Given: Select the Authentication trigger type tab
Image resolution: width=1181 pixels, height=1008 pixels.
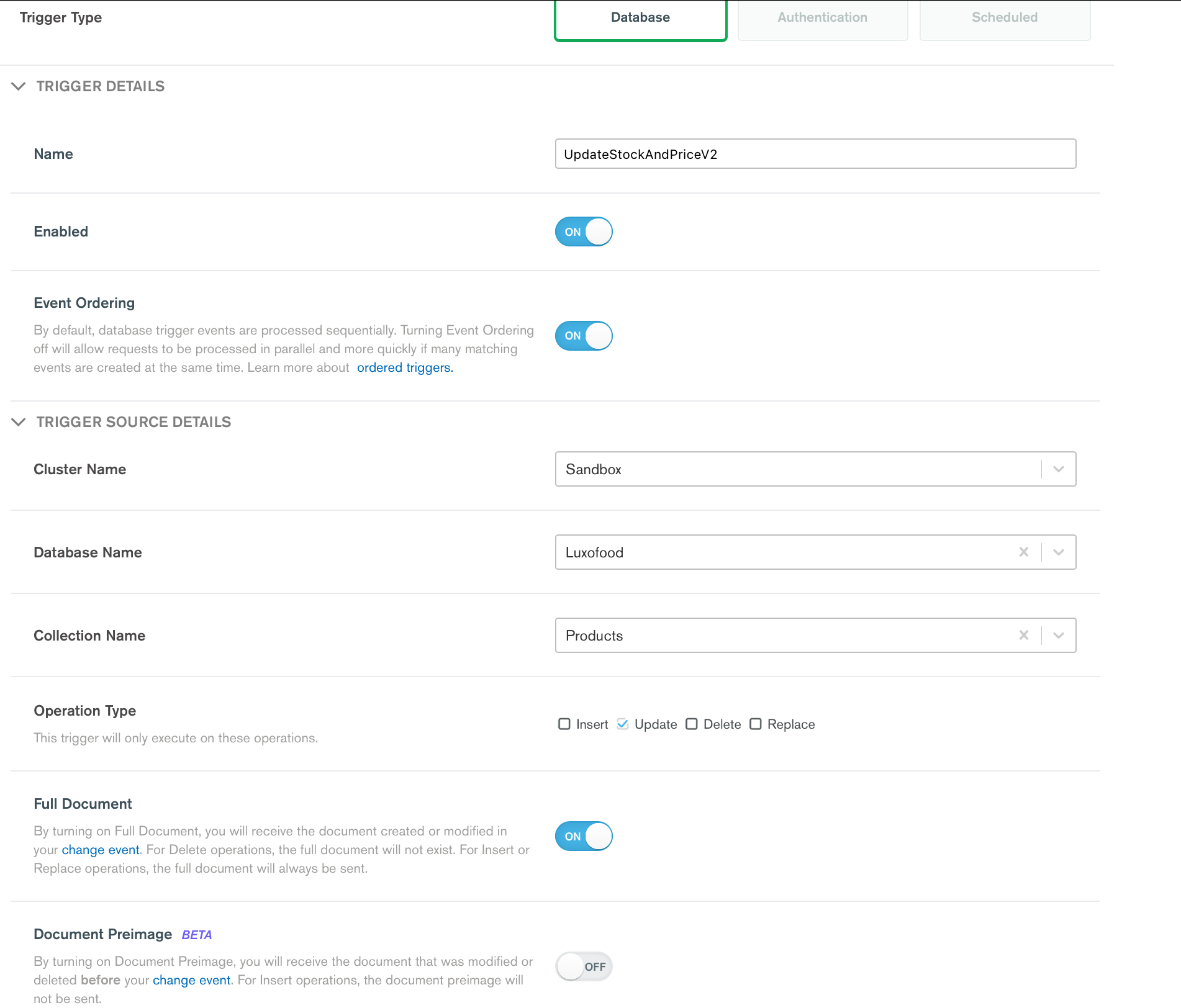Looking at the screenshot, I should pyautogui.click(x=822, y=18).
